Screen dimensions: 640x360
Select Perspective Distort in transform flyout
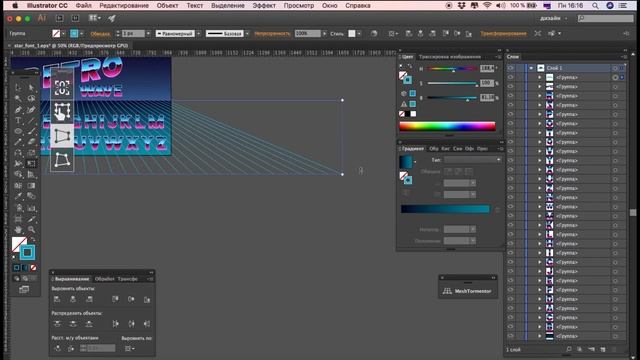pyautogui.click(x=62, y=136)
